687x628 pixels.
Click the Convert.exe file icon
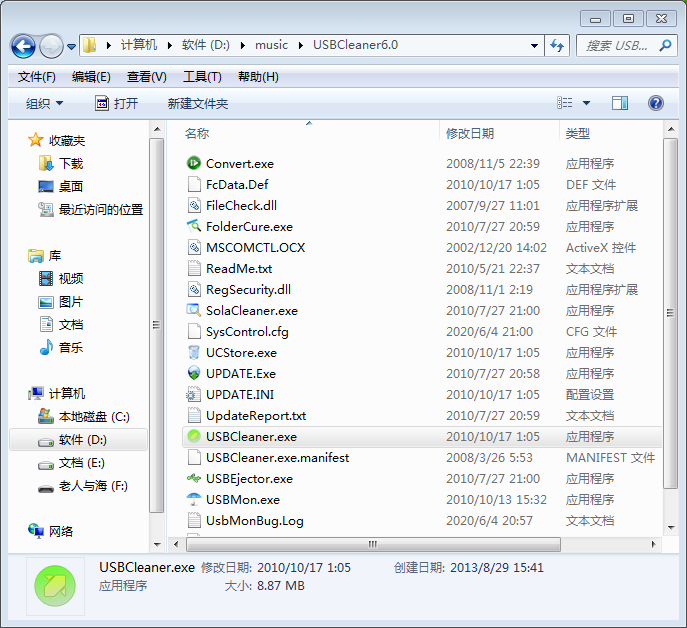pos(194,163)
